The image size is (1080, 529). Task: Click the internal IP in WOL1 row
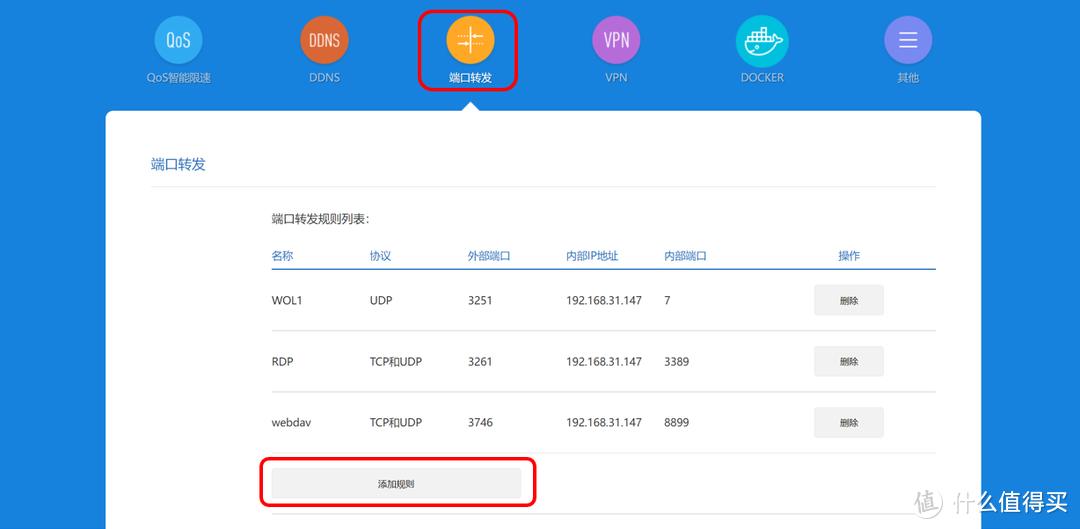tap(604, 300)
